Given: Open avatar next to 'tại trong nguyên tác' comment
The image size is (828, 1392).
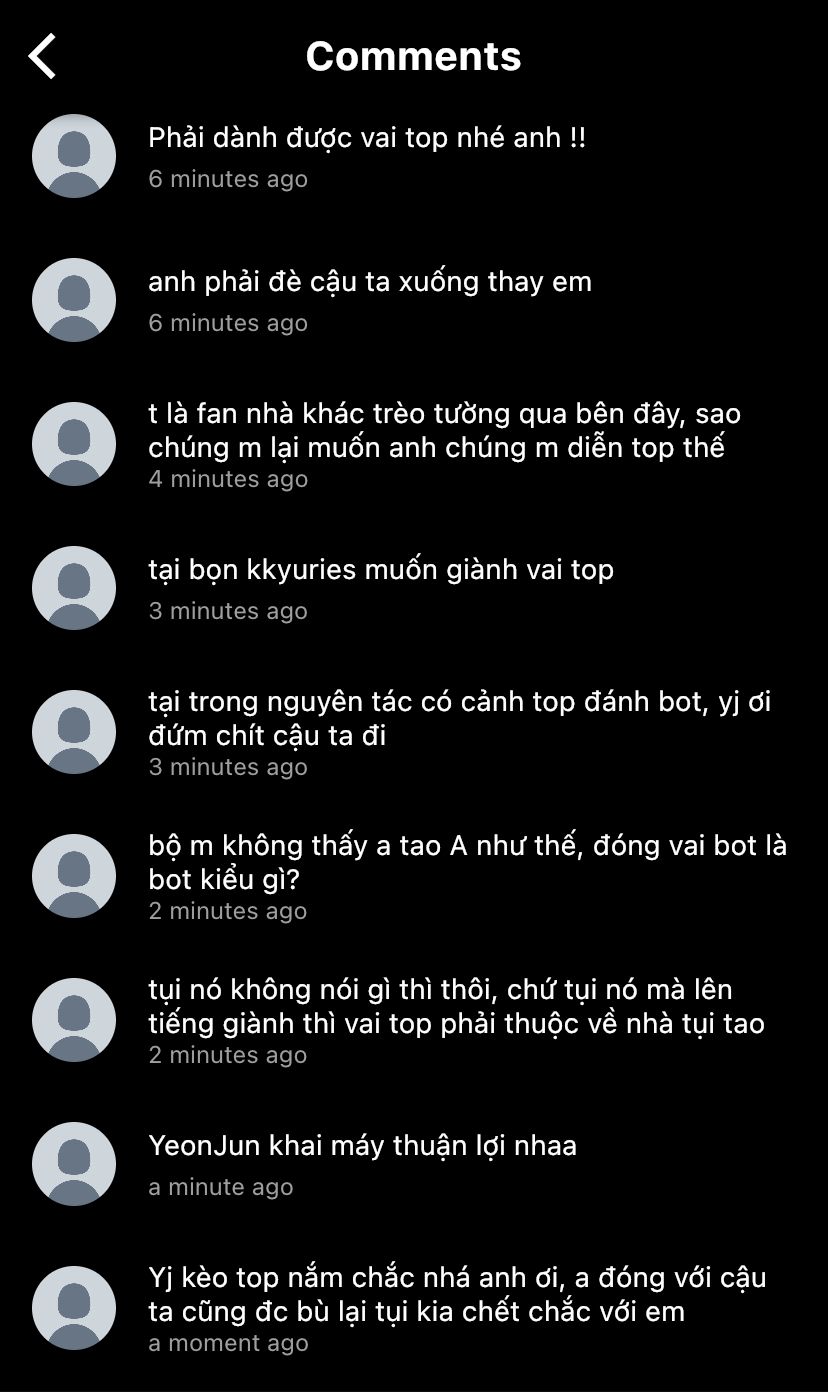Looking at the screenshot, I should (x=74, y=732).
